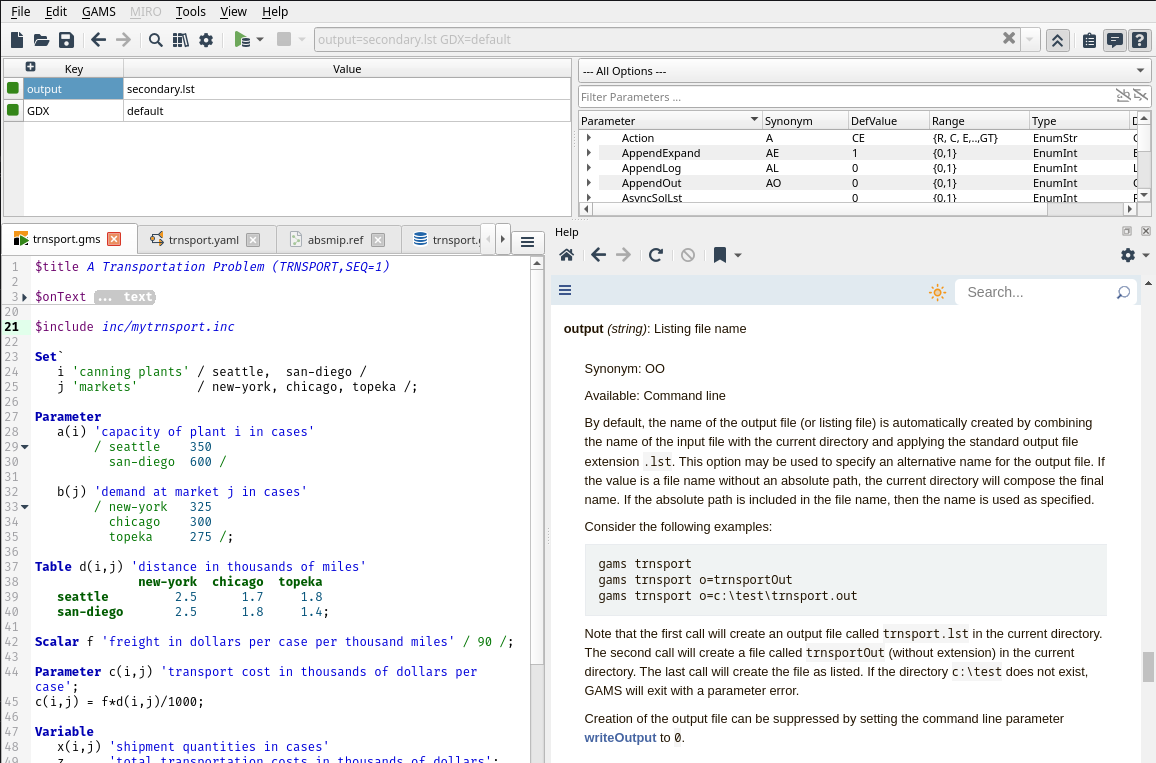Collapse the parameter editor with double-chevron button
The image size is (1156, 763).
(x=1057, y=40)
